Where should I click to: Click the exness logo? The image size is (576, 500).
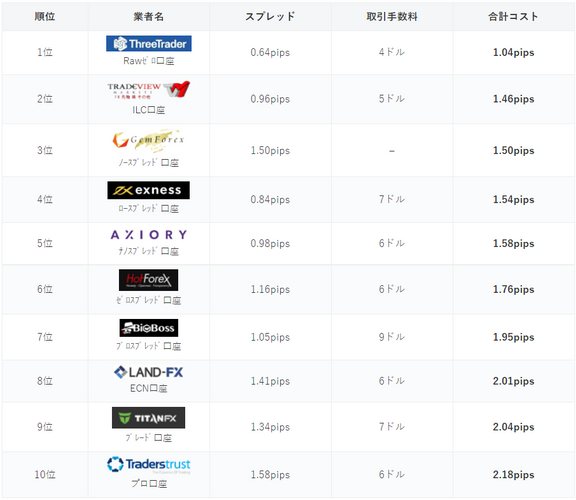(x=148, y=190)
